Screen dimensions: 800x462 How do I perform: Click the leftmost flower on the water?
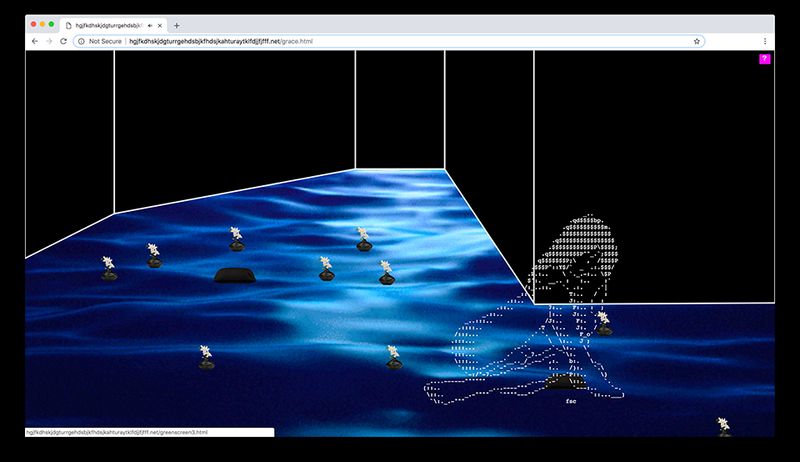tap(109, 267)
